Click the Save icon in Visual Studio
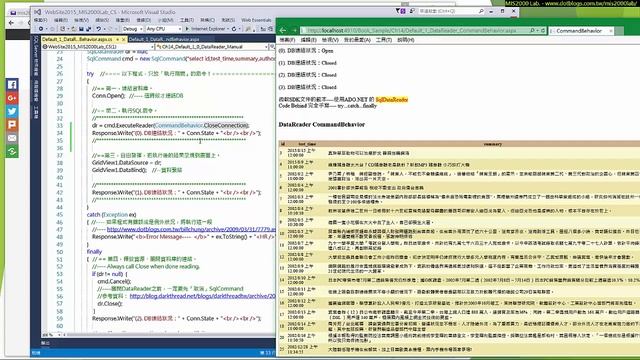 pyautogui.click(x=81, y=29)
